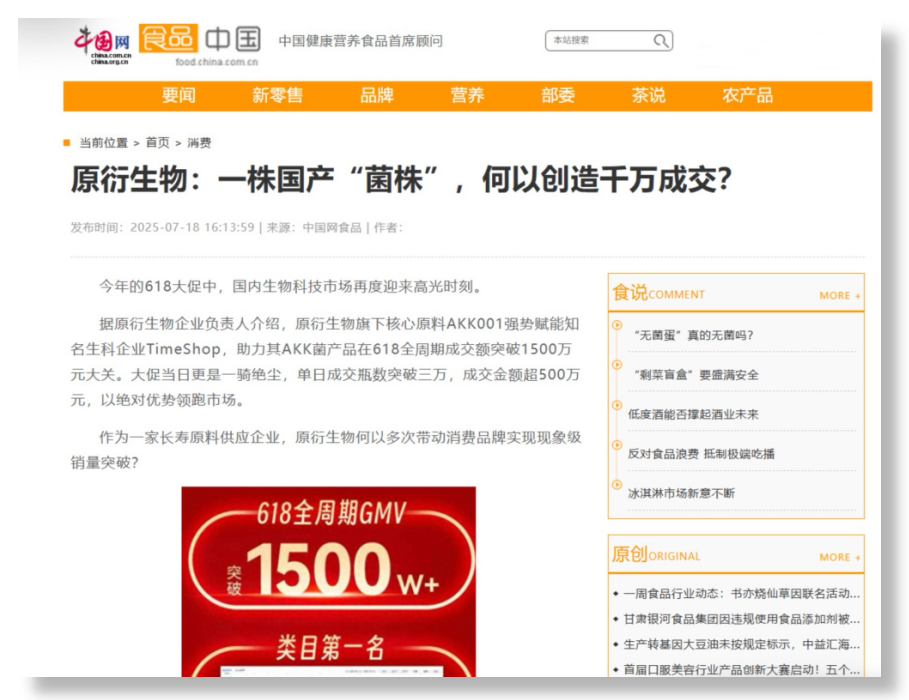Click the article headline 原衍生物

[401, 179]
